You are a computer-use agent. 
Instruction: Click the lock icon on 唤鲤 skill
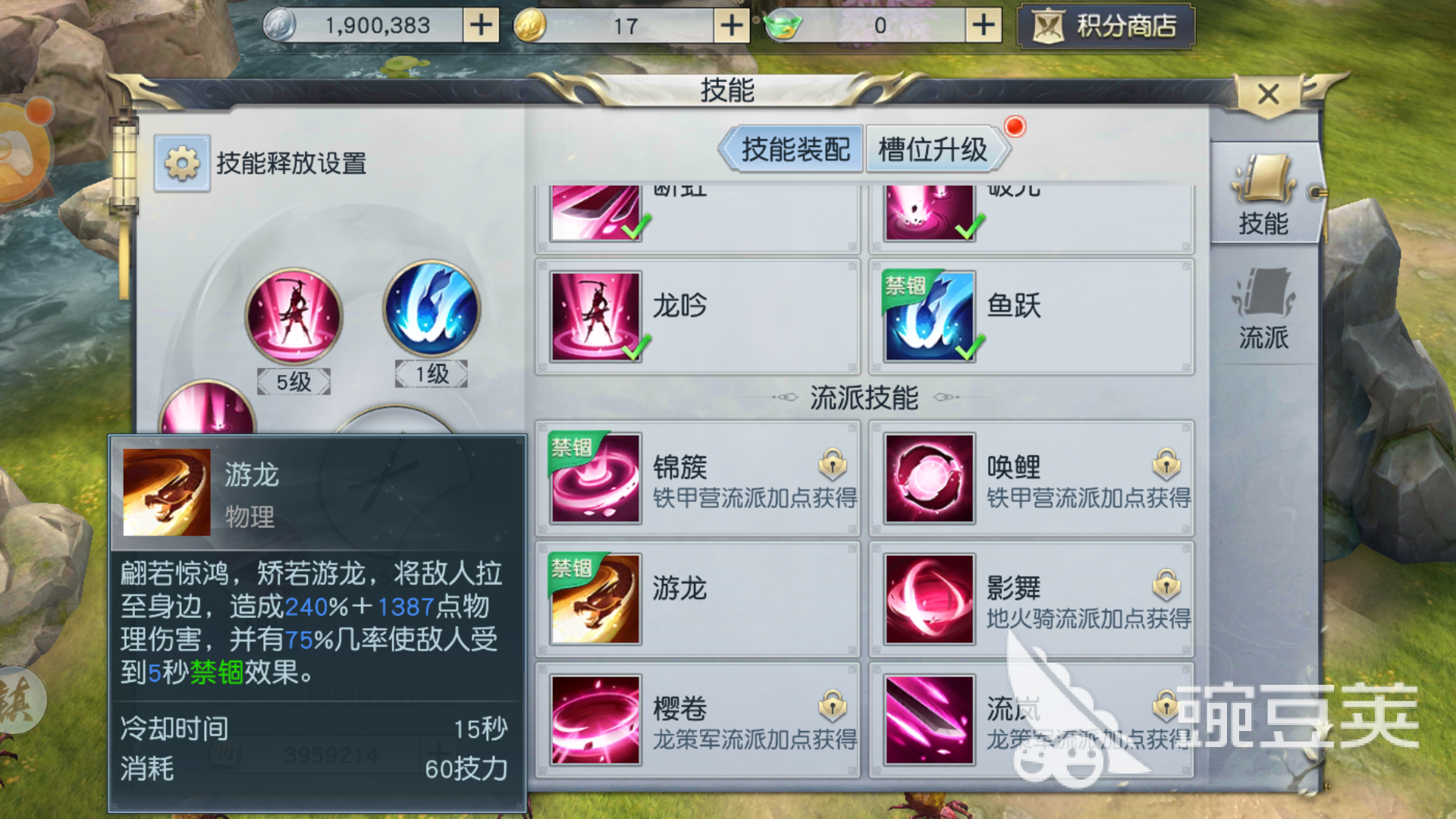tap(1166, 463)
